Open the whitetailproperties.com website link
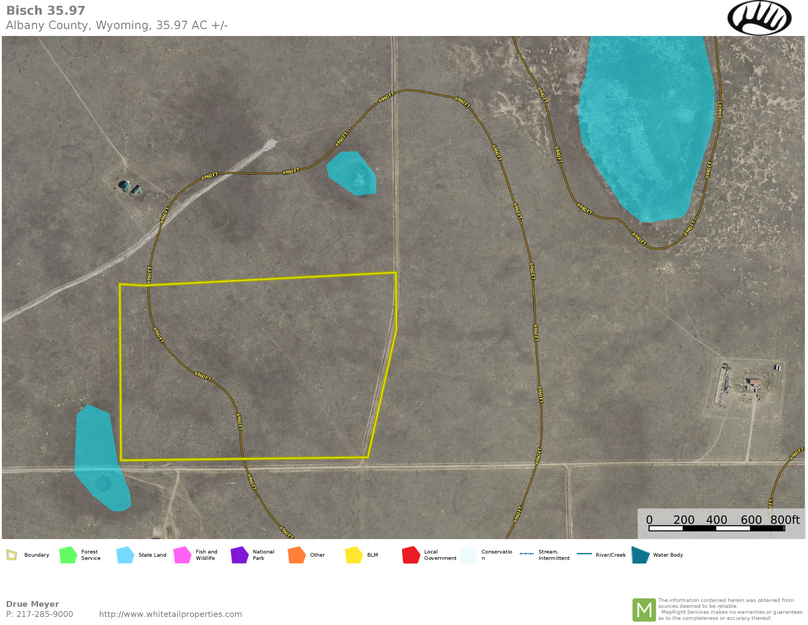The height and width of the screenshot is (625, 808). [x=170, y=614]
